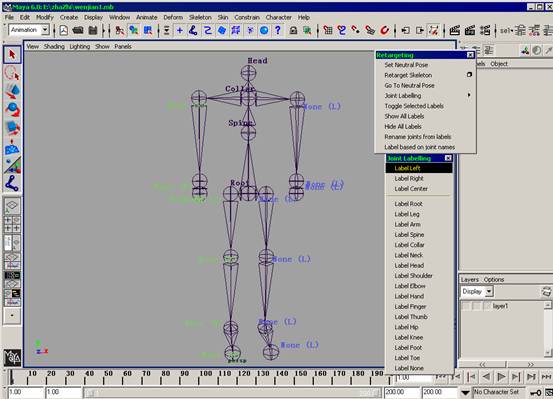Open the Retarget Skeleton option box

[x=469, y=75]
